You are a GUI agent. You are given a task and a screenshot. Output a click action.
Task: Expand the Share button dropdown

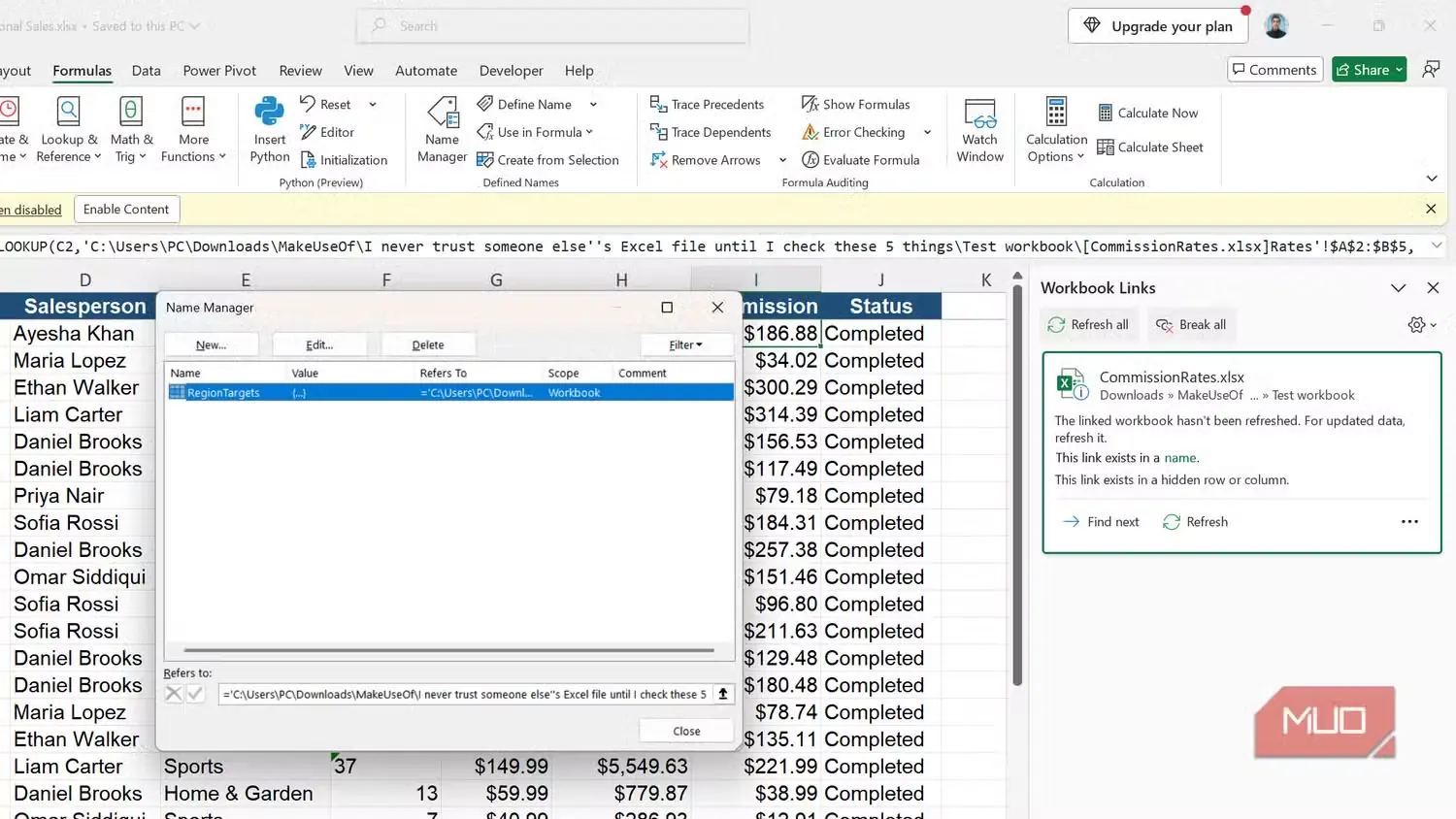[1399, 70]
